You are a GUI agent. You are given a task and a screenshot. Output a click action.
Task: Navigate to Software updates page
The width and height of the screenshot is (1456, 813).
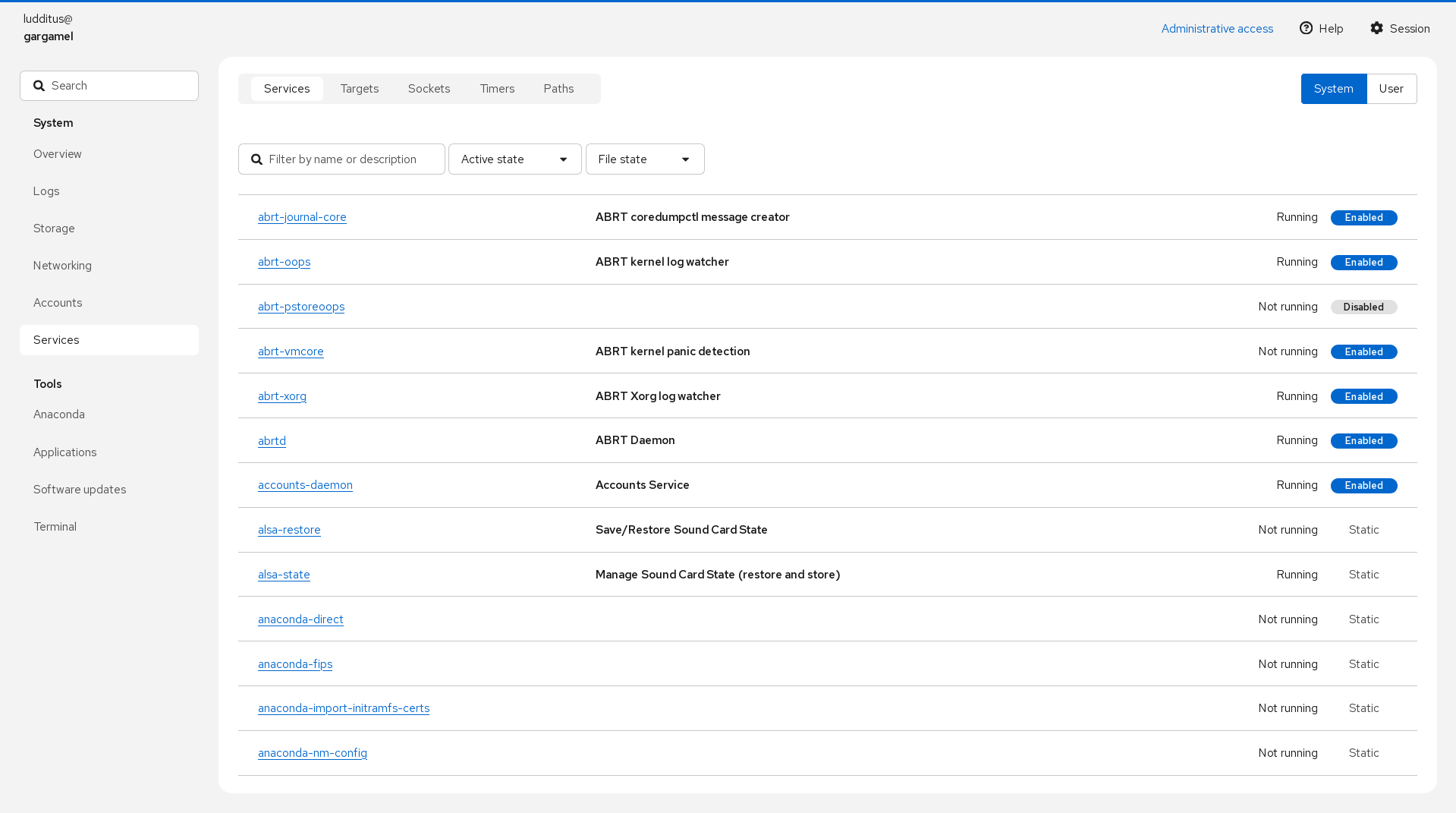point(80,490)
